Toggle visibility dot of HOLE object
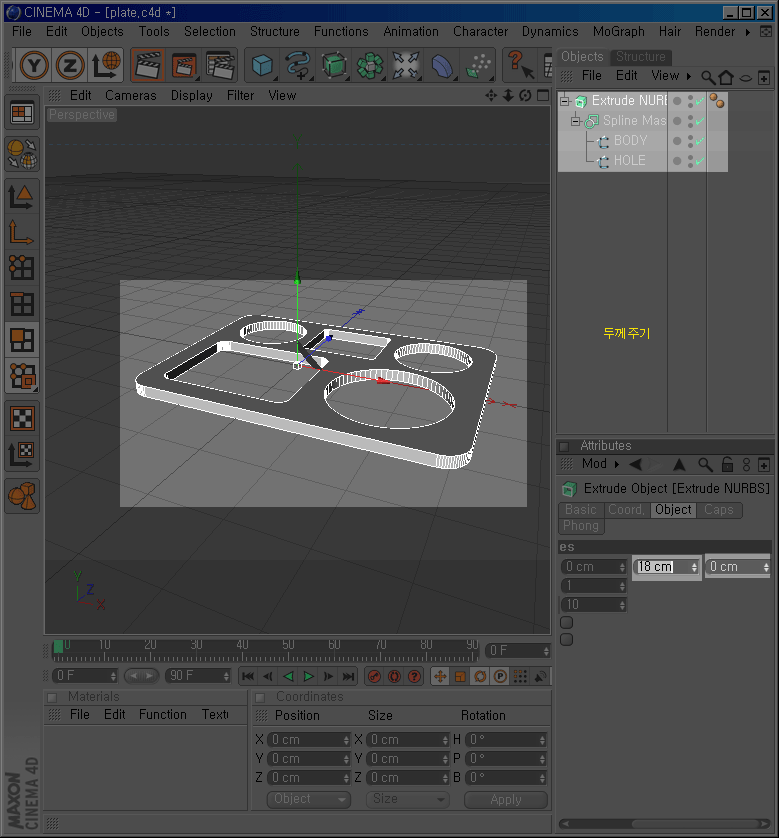This screenshot has height=838, width=779. 677,161
